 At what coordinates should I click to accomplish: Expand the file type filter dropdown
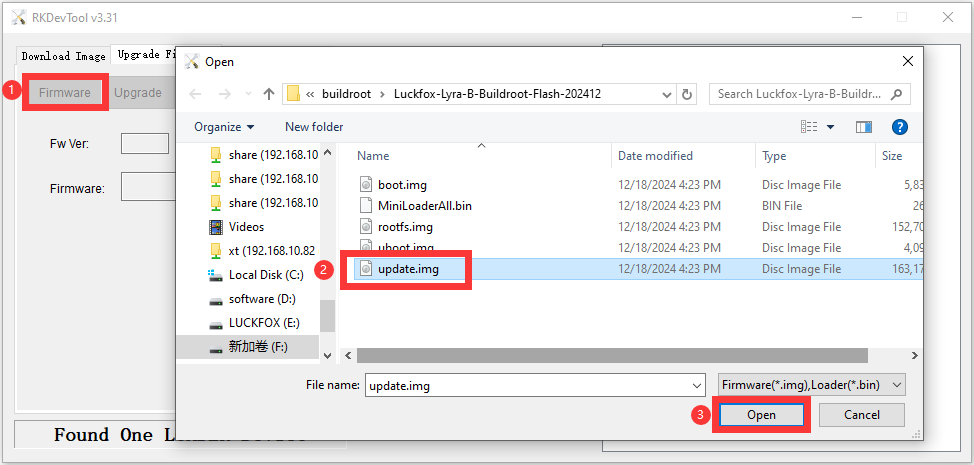[896, 385]
